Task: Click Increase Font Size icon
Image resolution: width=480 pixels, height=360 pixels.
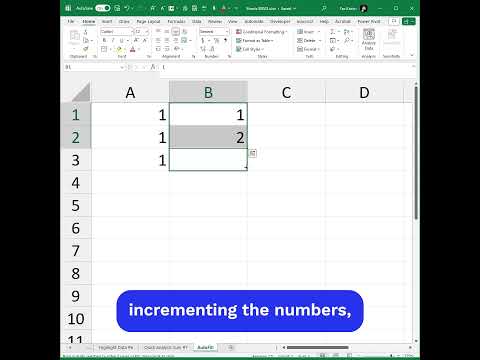Action: [x=136, y=40]
